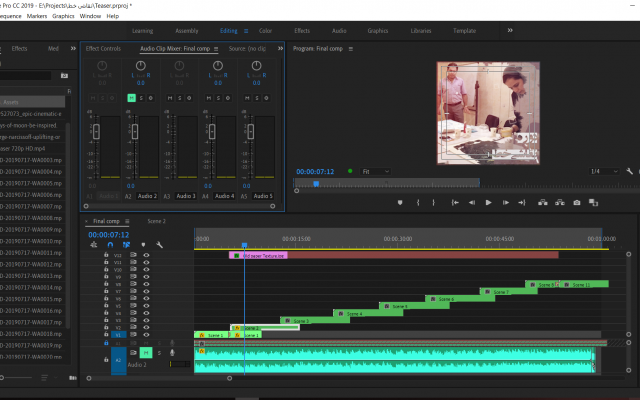The height and width of the screenshot is (400, 640).
Task: Click the Mark Out bracket button
Action: click(433, 202)
